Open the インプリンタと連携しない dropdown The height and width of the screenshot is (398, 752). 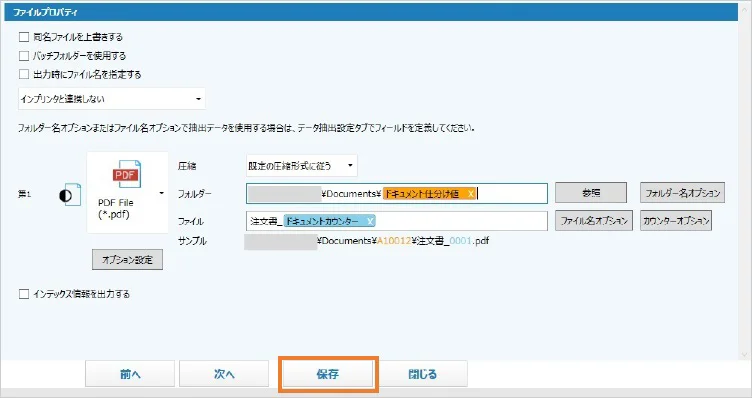pyautogui.click(x=112, y=99)
